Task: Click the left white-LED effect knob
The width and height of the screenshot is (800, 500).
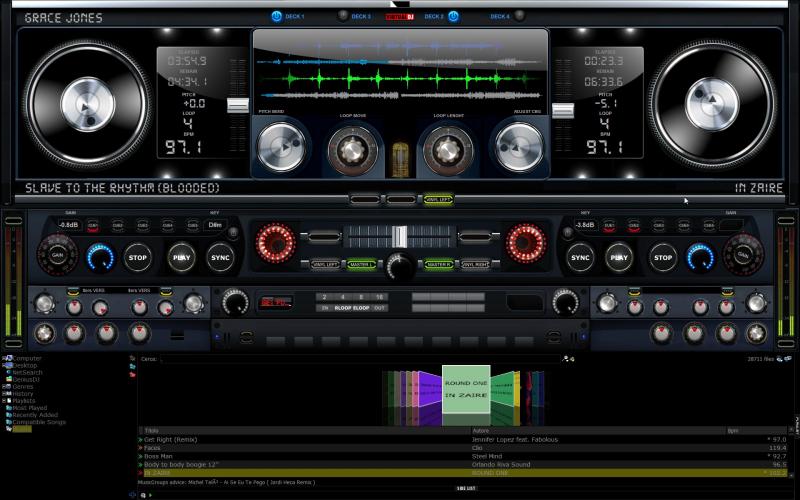Action: (x=235, y=302)
